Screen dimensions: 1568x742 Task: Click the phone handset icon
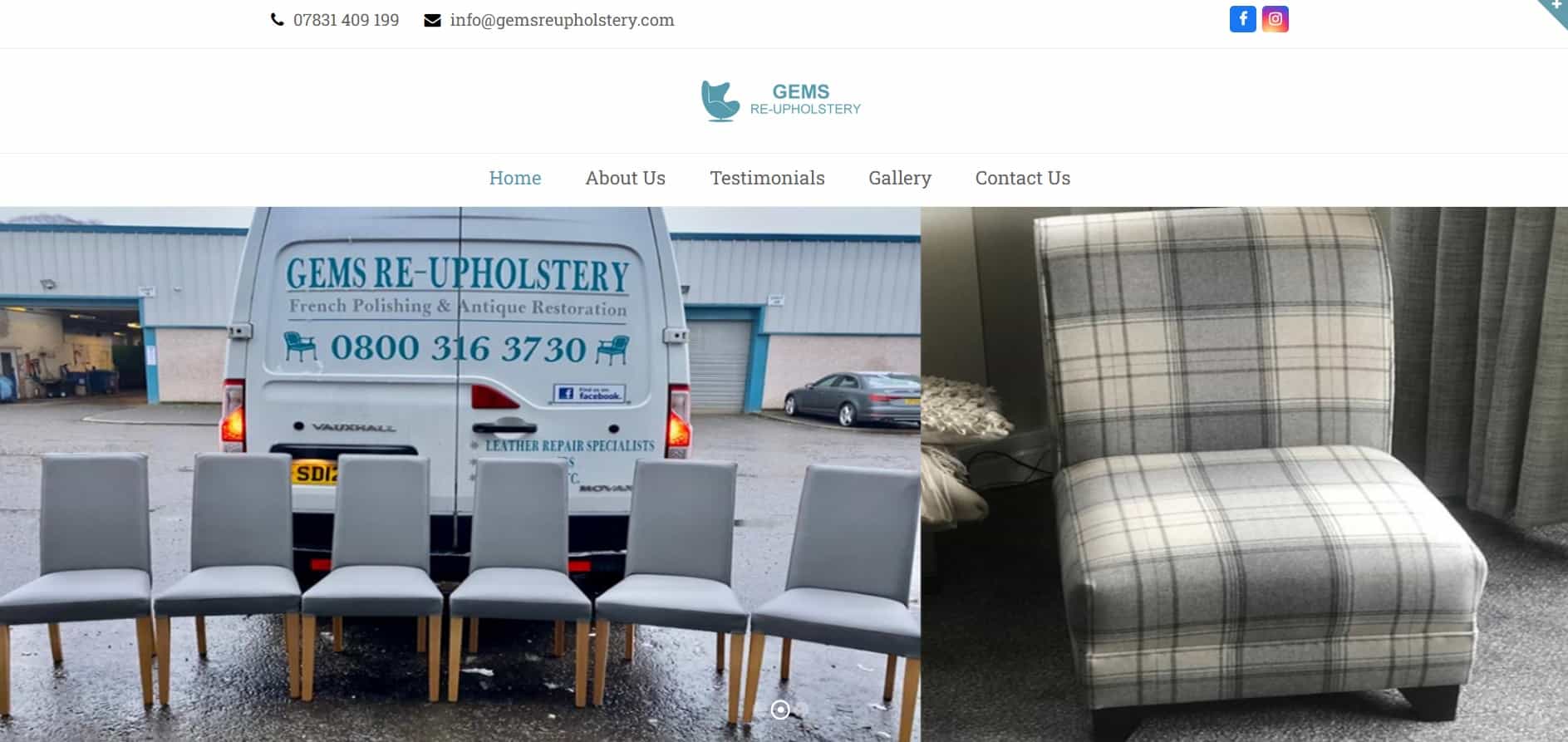[x=278, y=19]
